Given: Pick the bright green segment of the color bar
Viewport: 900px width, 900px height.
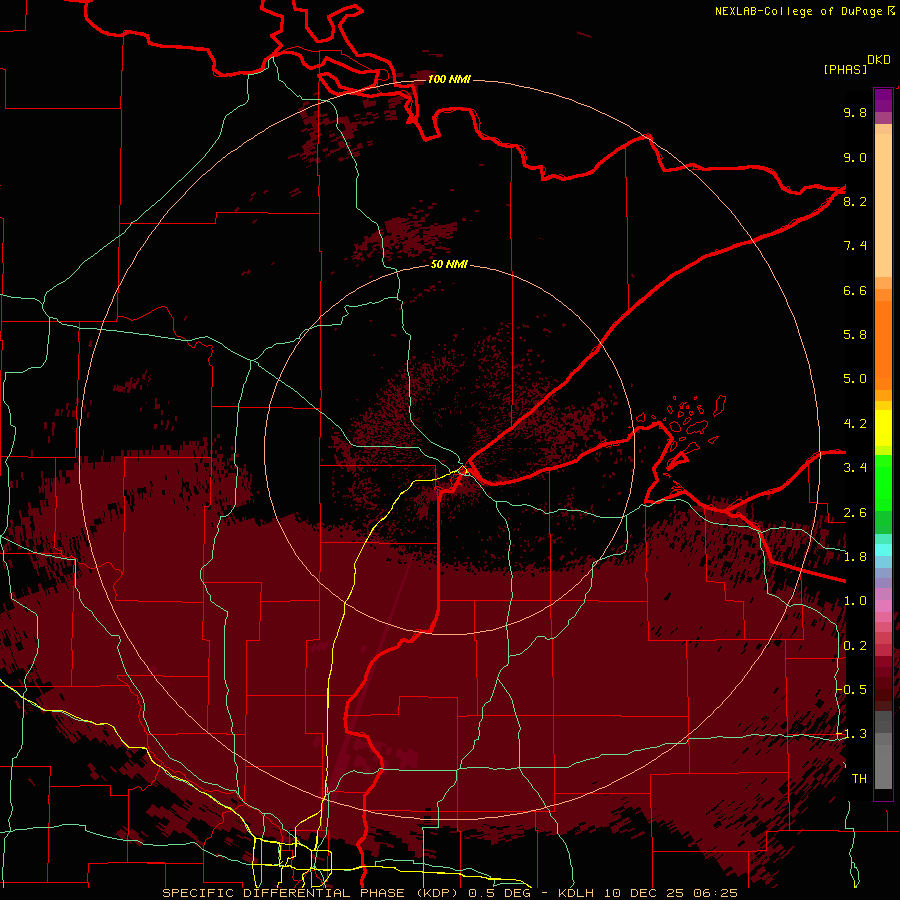Looking at the screenshot, I should [x=883, y=482].
